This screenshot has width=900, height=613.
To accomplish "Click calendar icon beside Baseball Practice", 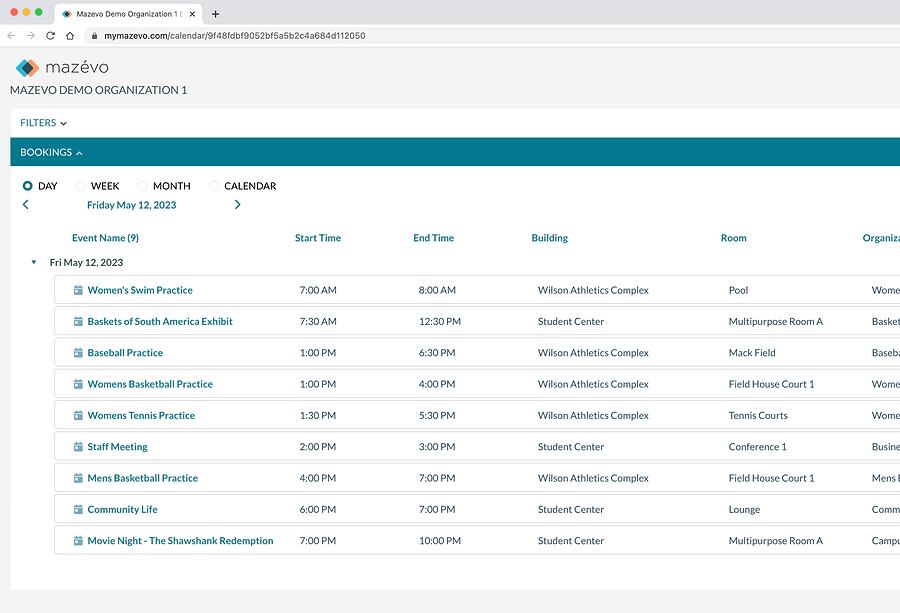I will 78,352.
